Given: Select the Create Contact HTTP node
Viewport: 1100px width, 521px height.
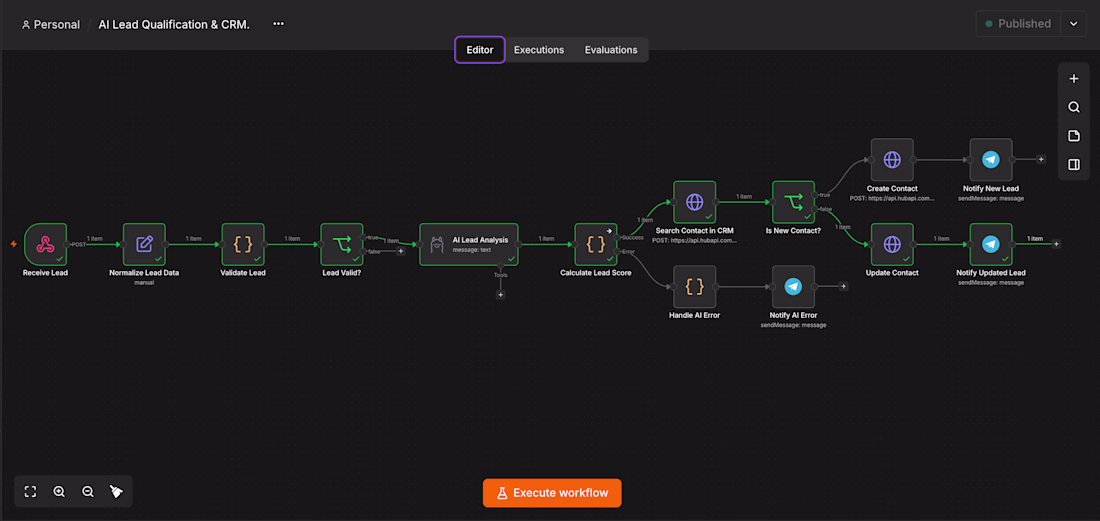Looking at the screenshot, I should pyautogui.click(x=892, y=159).
